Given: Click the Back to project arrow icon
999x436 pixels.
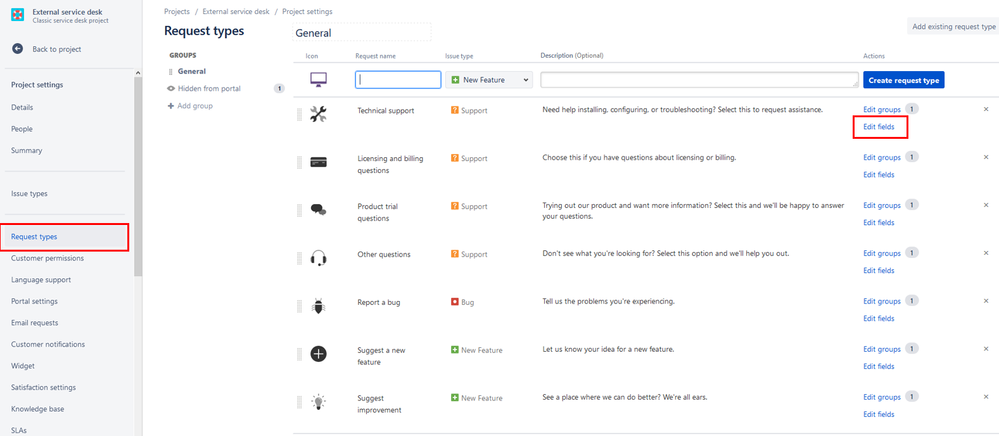Looking at the screenshot, I should 18,49.
